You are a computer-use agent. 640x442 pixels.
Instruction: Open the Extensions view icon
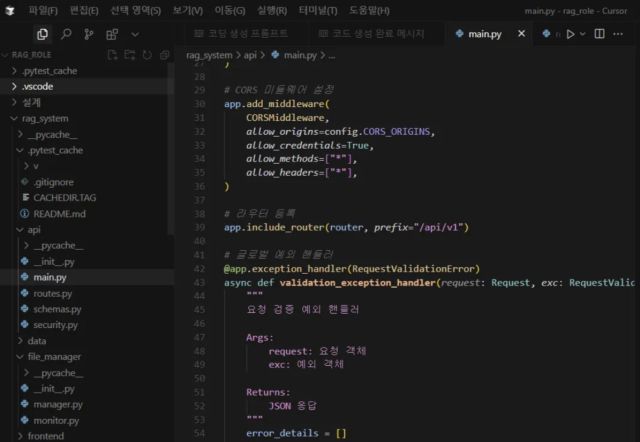pos(111,34)
